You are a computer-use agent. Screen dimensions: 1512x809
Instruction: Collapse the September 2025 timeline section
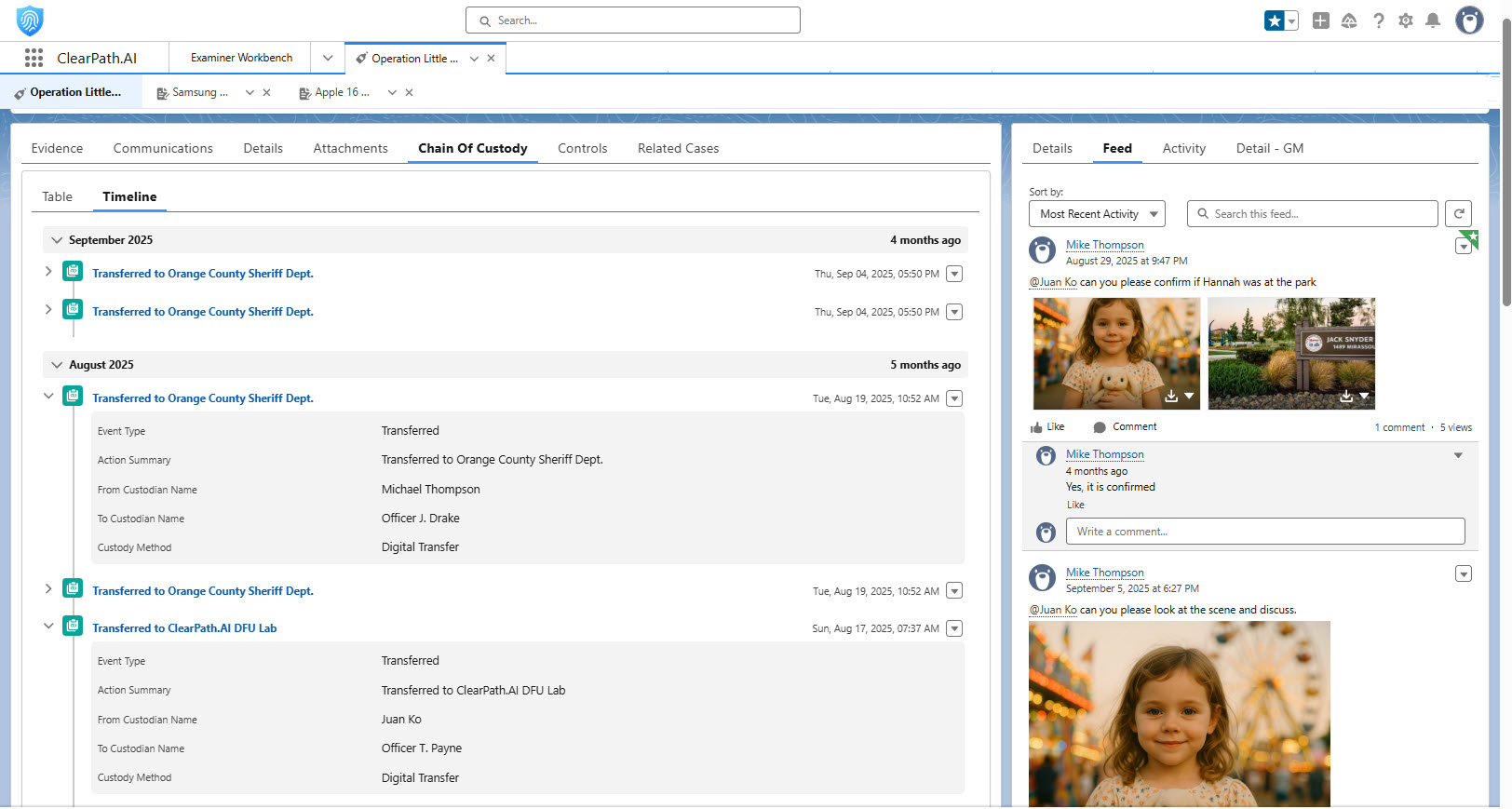(x=57, y=240)
